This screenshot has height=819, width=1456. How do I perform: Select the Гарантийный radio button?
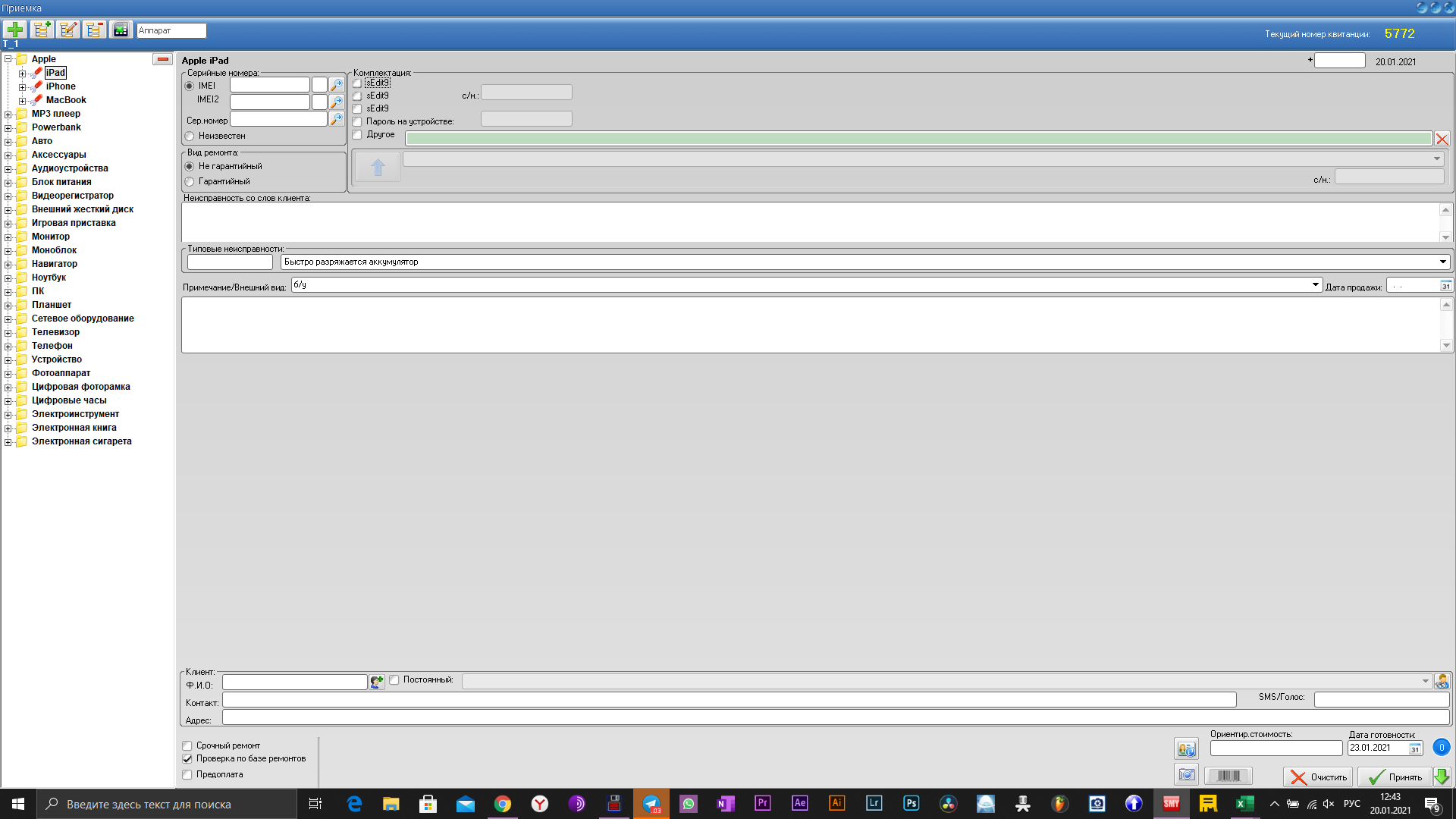click(x=190, y=182)
